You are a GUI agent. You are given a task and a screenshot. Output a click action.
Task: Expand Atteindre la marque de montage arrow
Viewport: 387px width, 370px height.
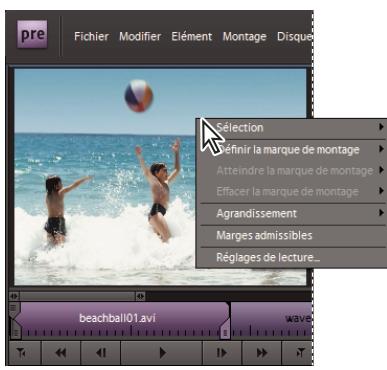[381, 170]
